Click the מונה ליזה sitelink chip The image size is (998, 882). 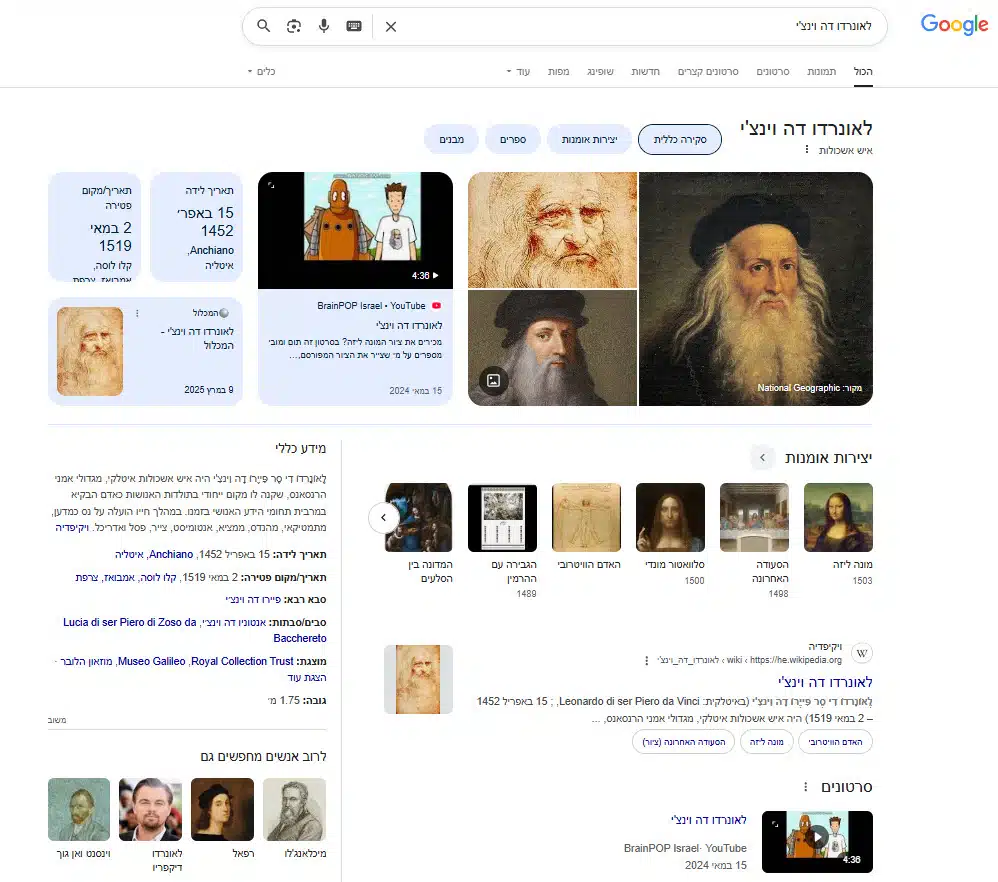tap(766, 742)
